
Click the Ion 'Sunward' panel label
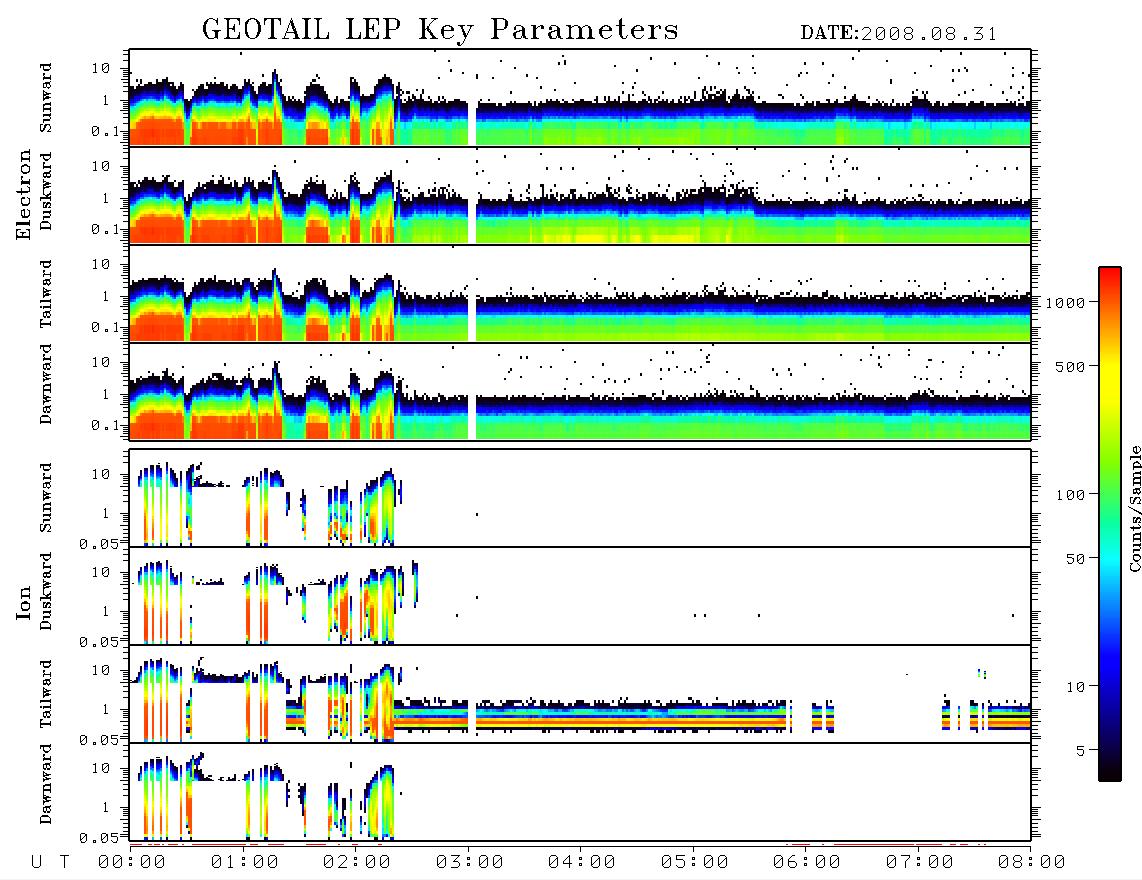[x=46, y=498]
